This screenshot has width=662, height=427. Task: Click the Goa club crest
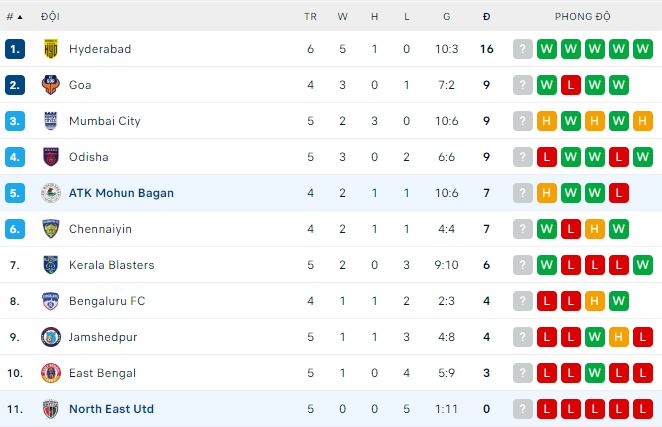51,85
